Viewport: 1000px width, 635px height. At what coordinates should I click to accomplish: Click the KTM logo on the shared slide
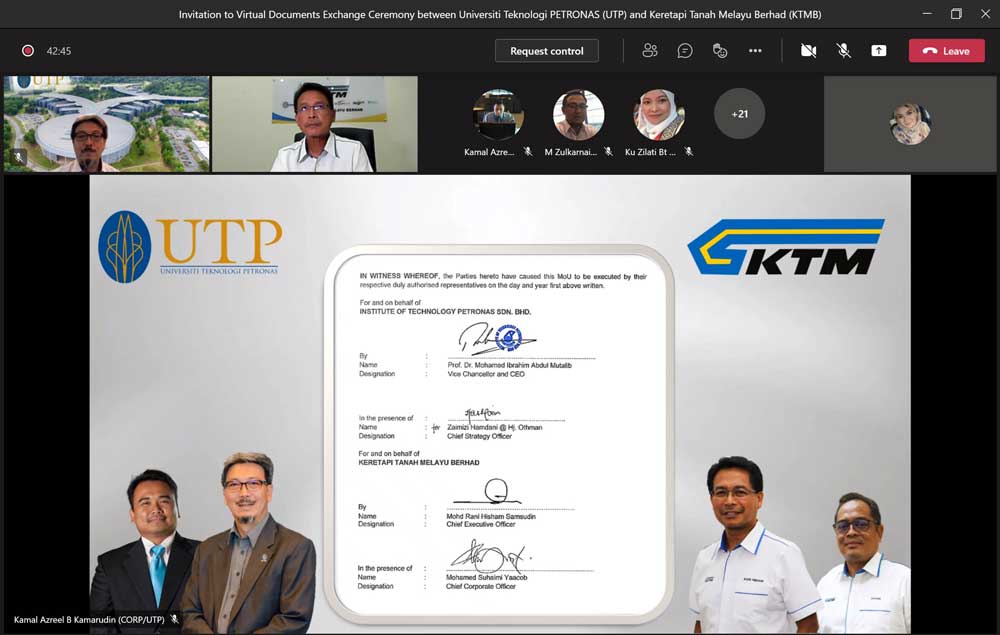[786, 247]
